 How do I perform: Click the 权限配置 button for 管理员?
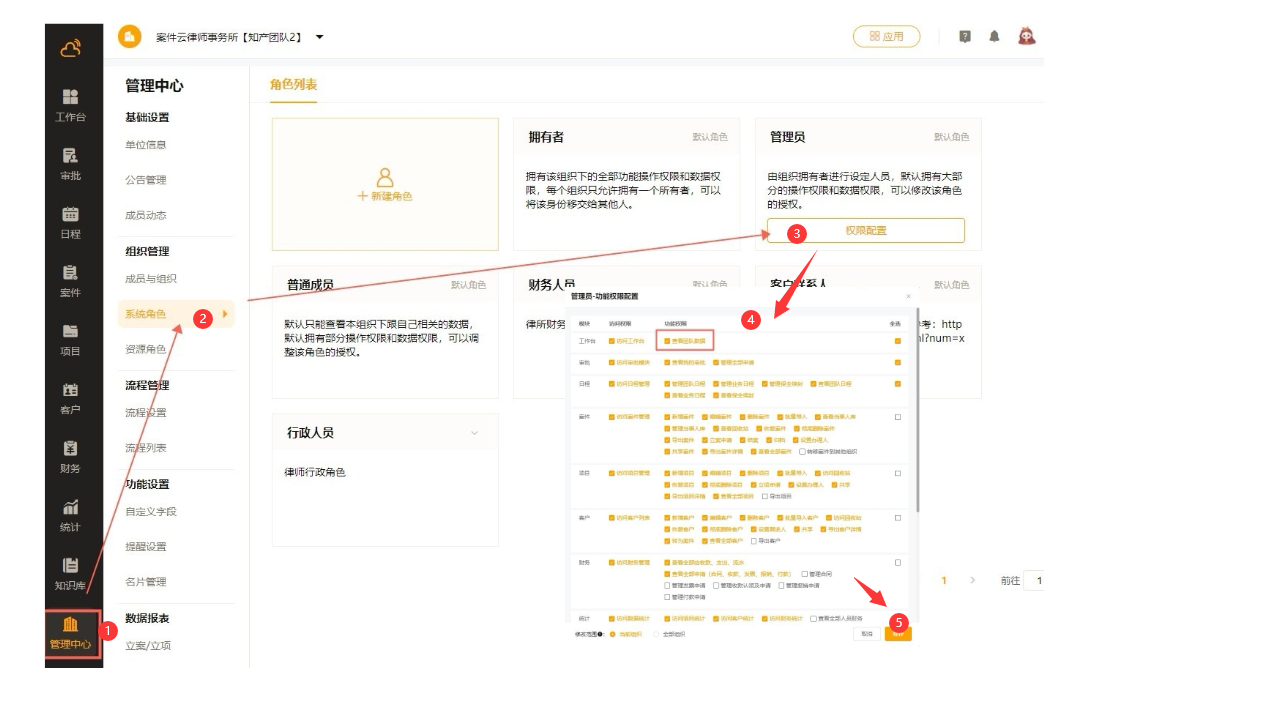(865, 230)
